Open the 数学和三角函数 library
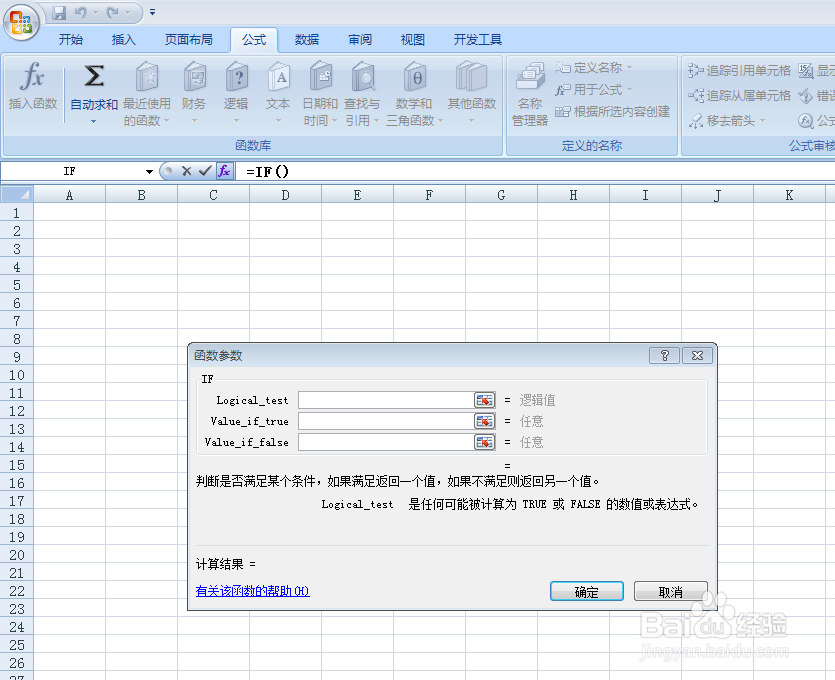 tap(414, 94)
